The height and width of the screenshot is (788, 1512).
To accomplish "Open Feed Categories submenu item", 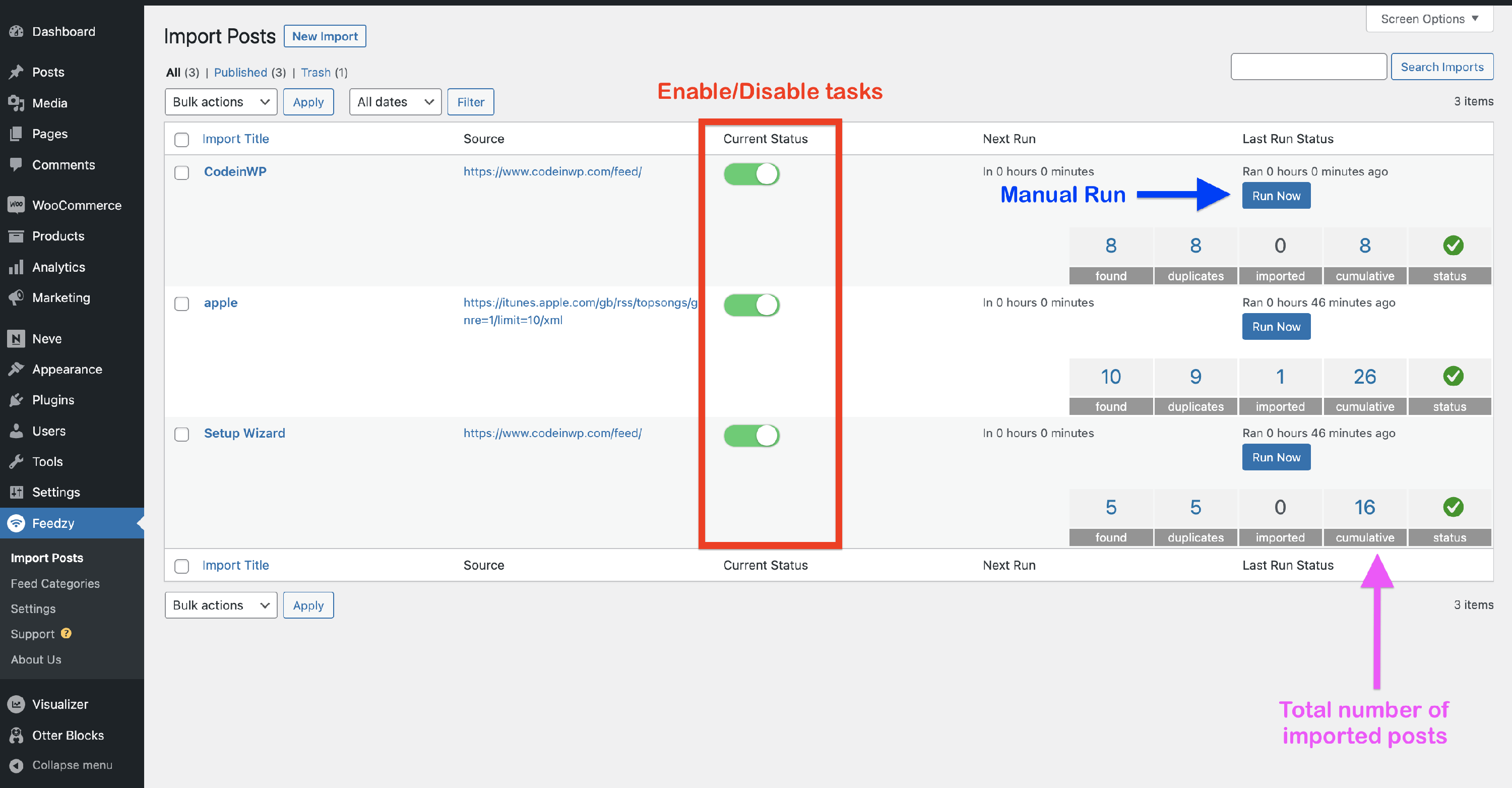I will pyautogui.click(x=55, y=583).
